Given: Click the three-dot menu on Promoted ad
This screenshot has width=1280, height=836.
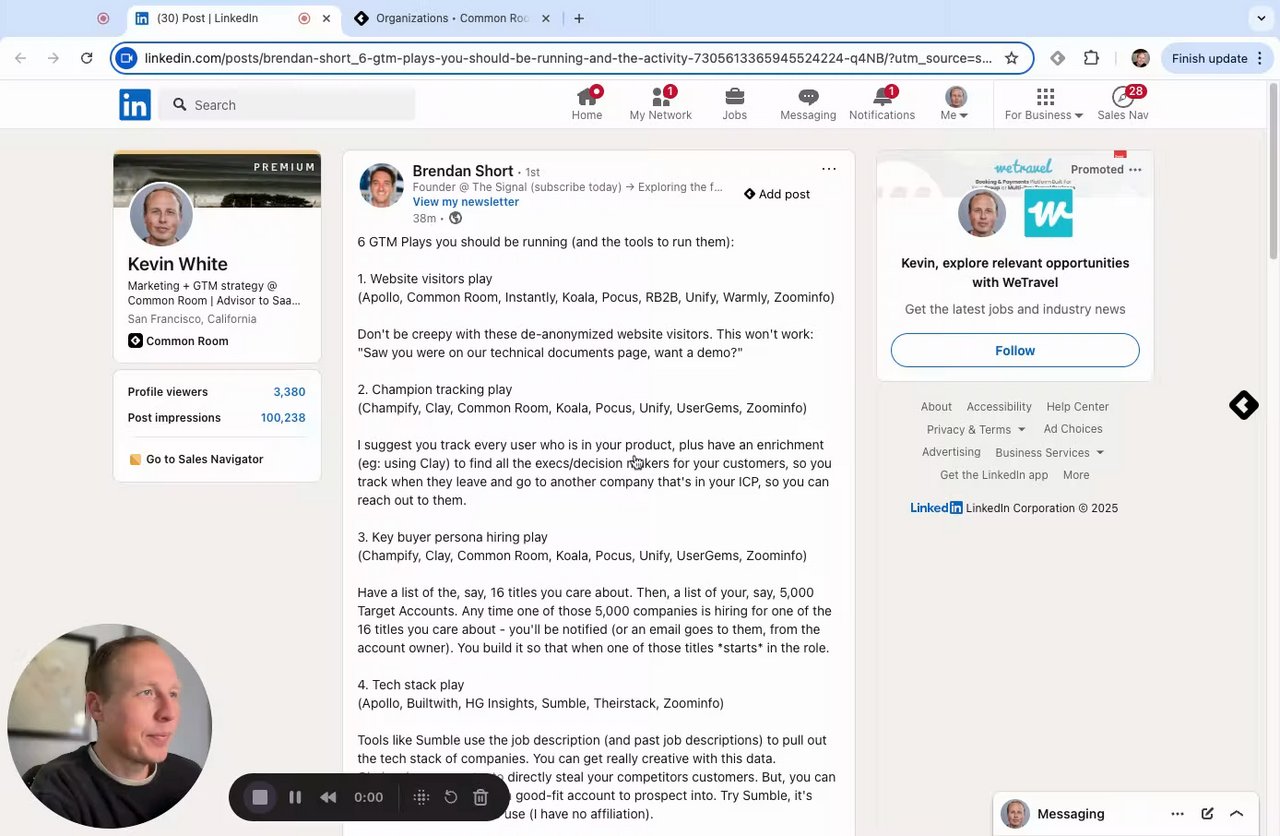Looking at the screenshot, I should (1135, 170).
